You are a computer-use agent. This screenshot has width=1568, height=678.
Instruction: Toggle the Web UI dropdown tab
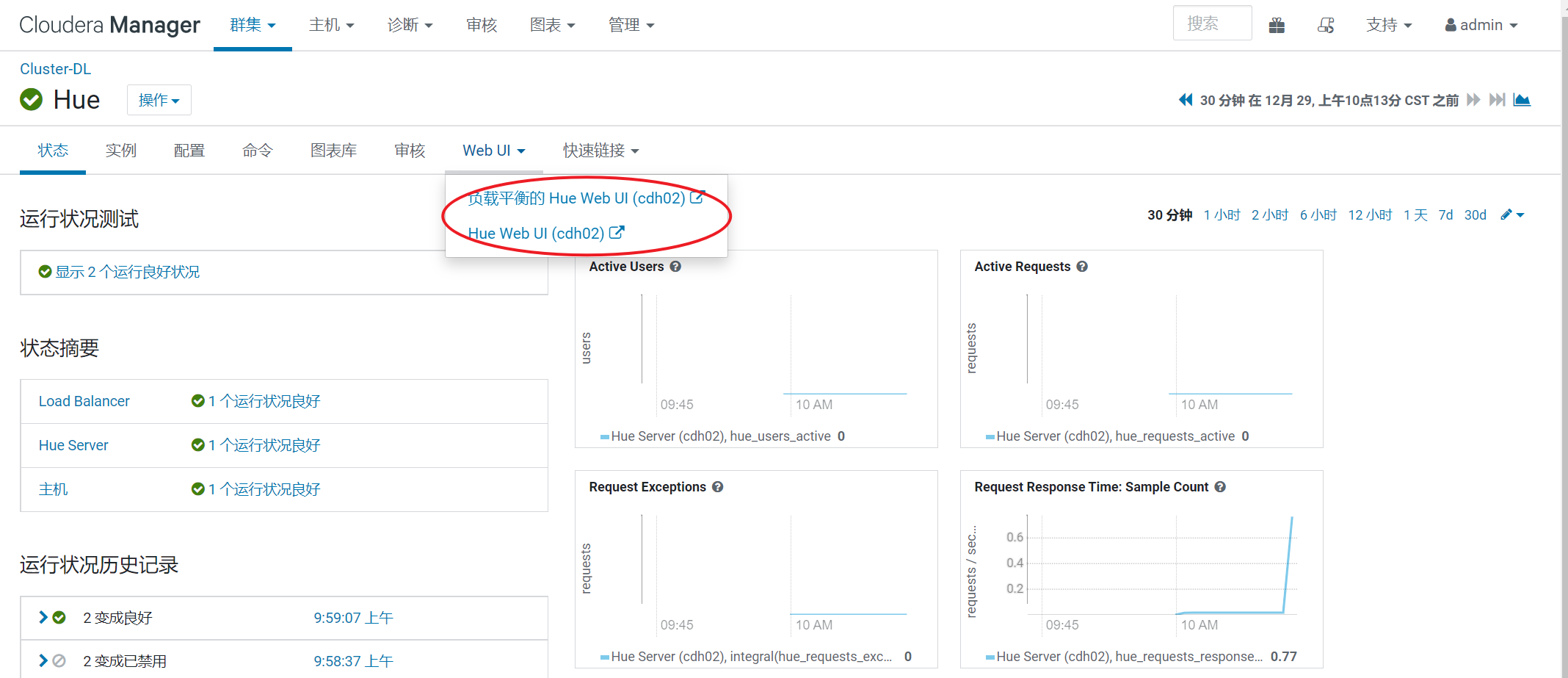[493, 151]
